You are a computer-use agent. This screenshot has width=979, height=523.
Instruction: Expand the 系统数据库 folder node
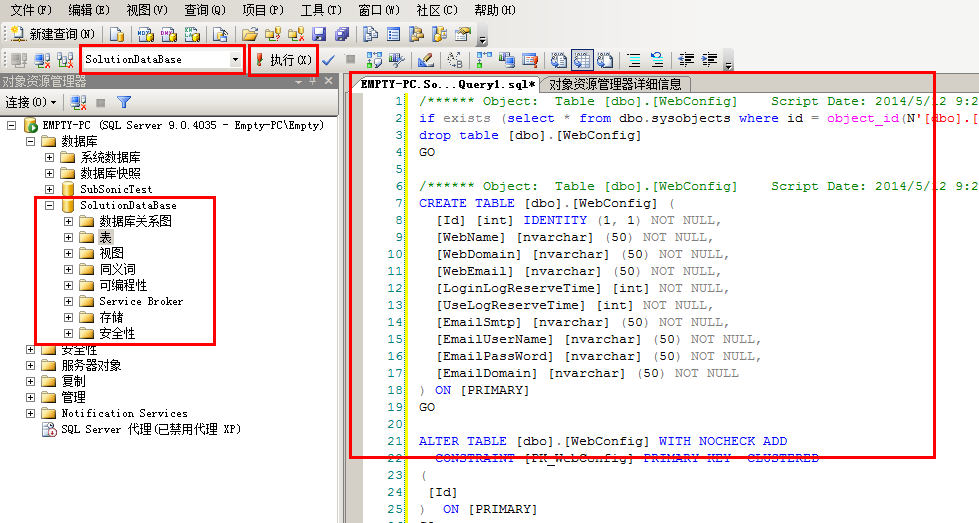click(x=49, y=157)
